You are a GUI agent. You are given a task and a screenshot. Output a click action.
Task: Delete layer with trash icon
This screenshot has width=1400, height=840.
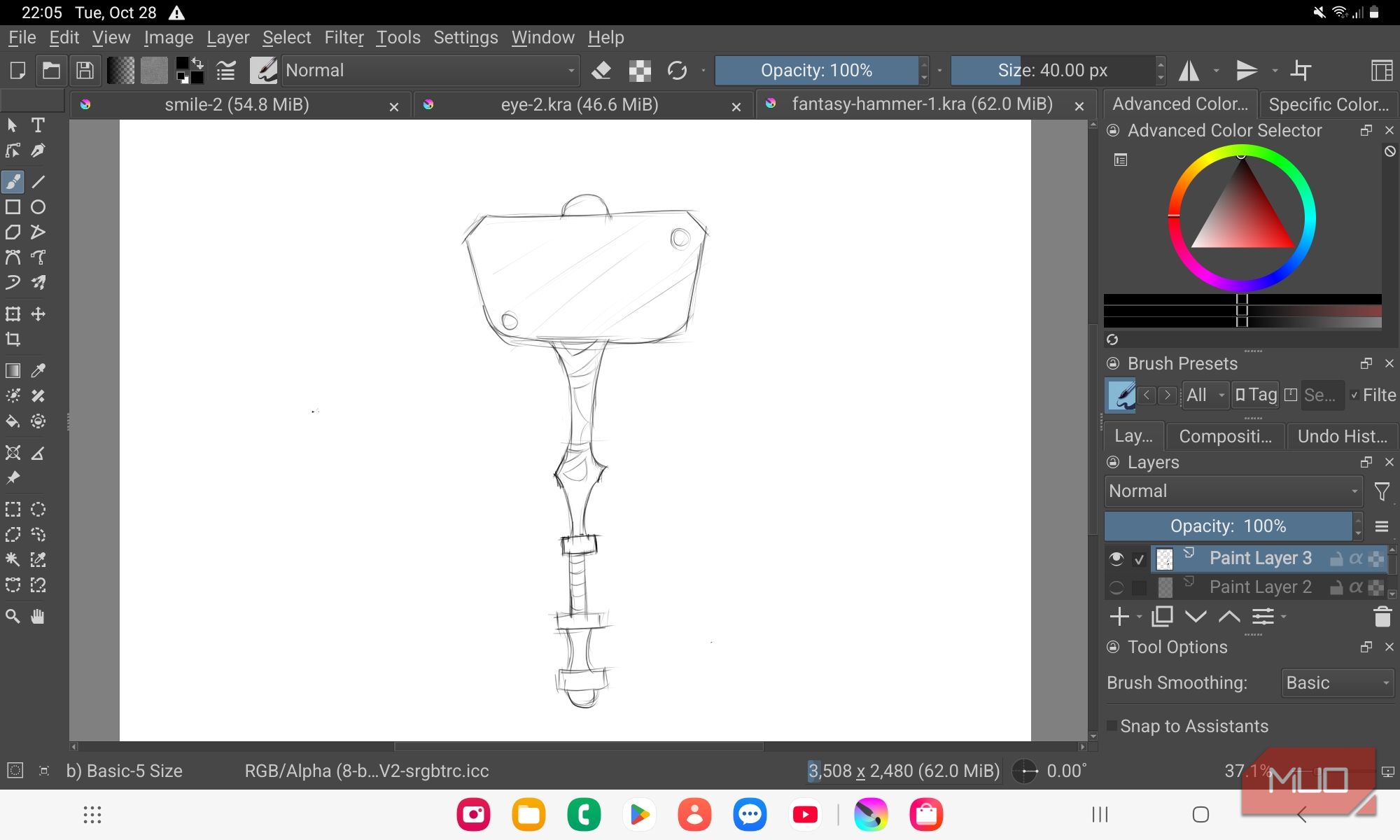click(1382, 617)
